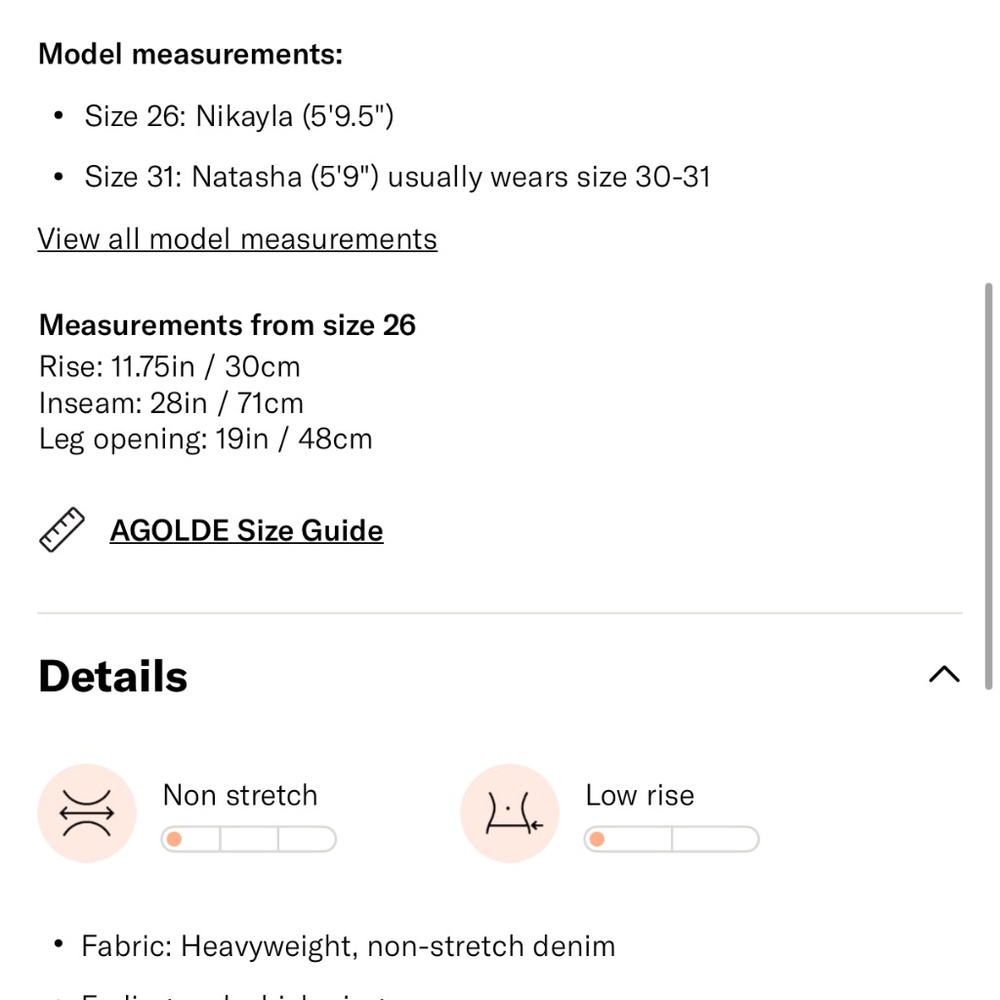Click the Inseam 28in measurement text

click(171, 403)
